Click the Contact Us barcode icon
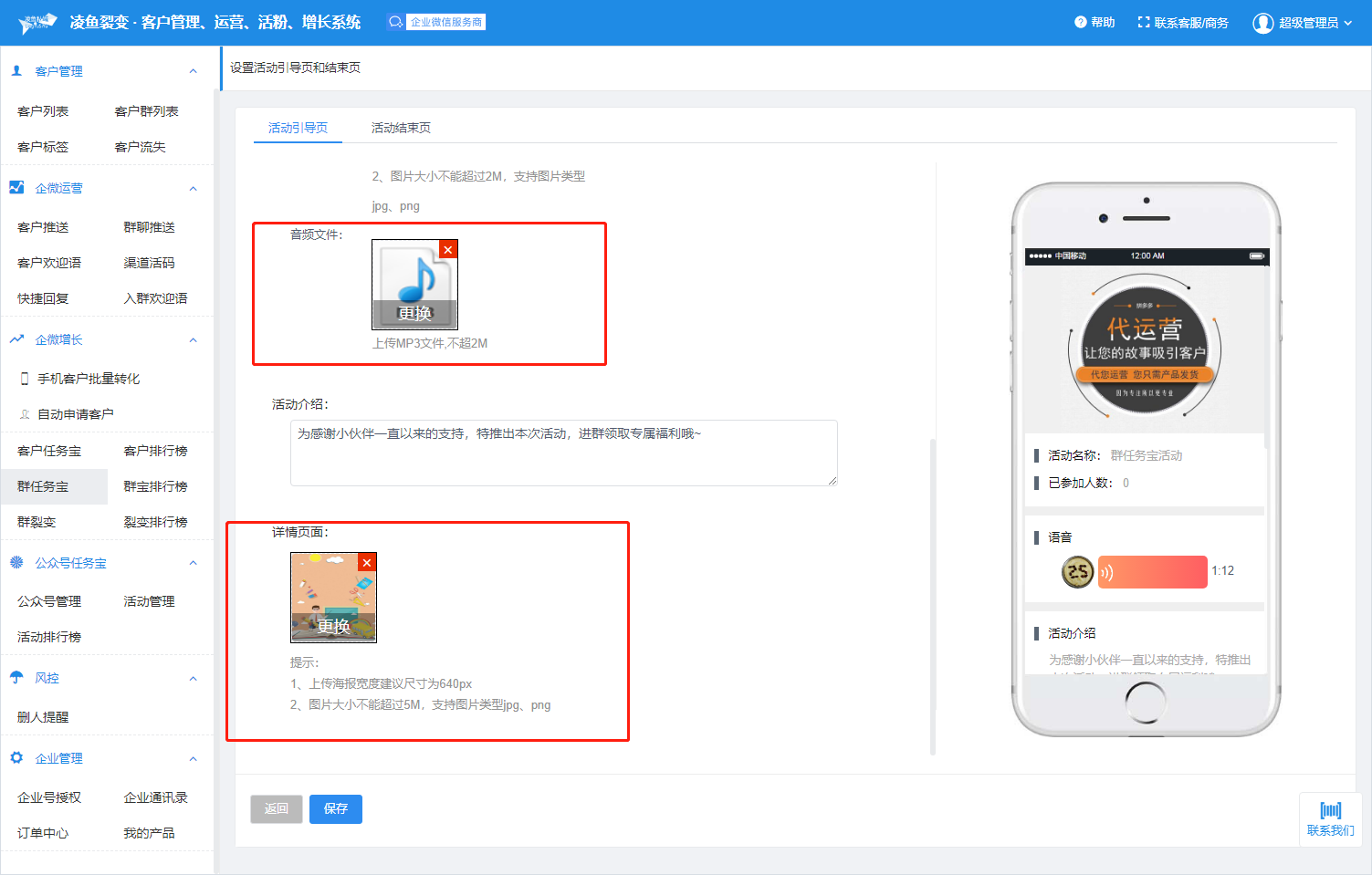The height and width of the screenshot is (875, 1372). [1330, 810]
